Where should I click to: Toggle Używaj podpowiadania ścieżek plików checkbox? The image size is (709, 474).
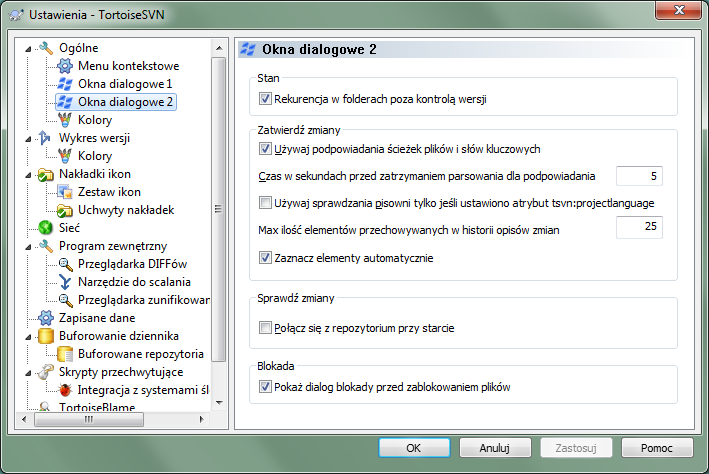click(265, 149)
